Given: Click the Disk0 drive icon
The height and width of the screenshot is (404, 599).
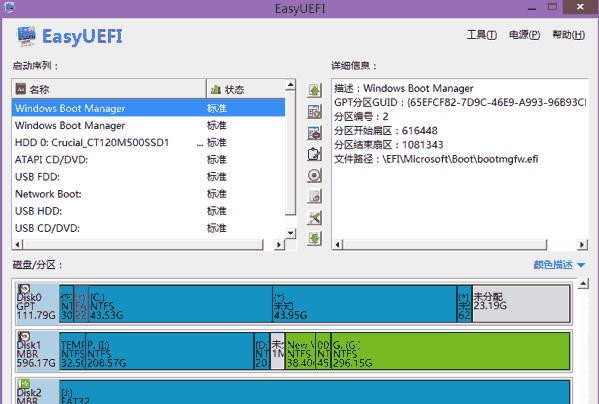Looking at the screenshot, I should point(24,289).
